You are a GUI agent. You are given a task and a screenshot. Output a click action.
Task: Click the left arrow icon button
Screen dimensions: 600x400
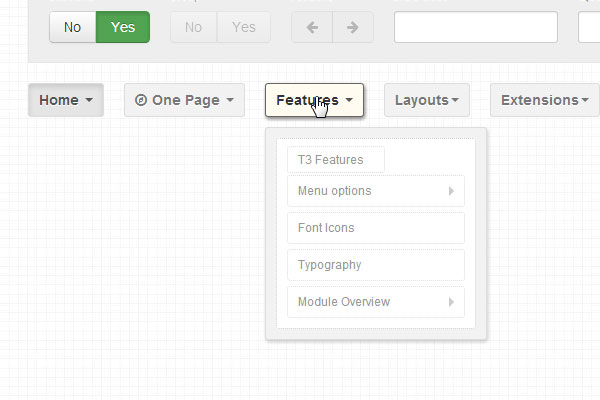(312, 27)
